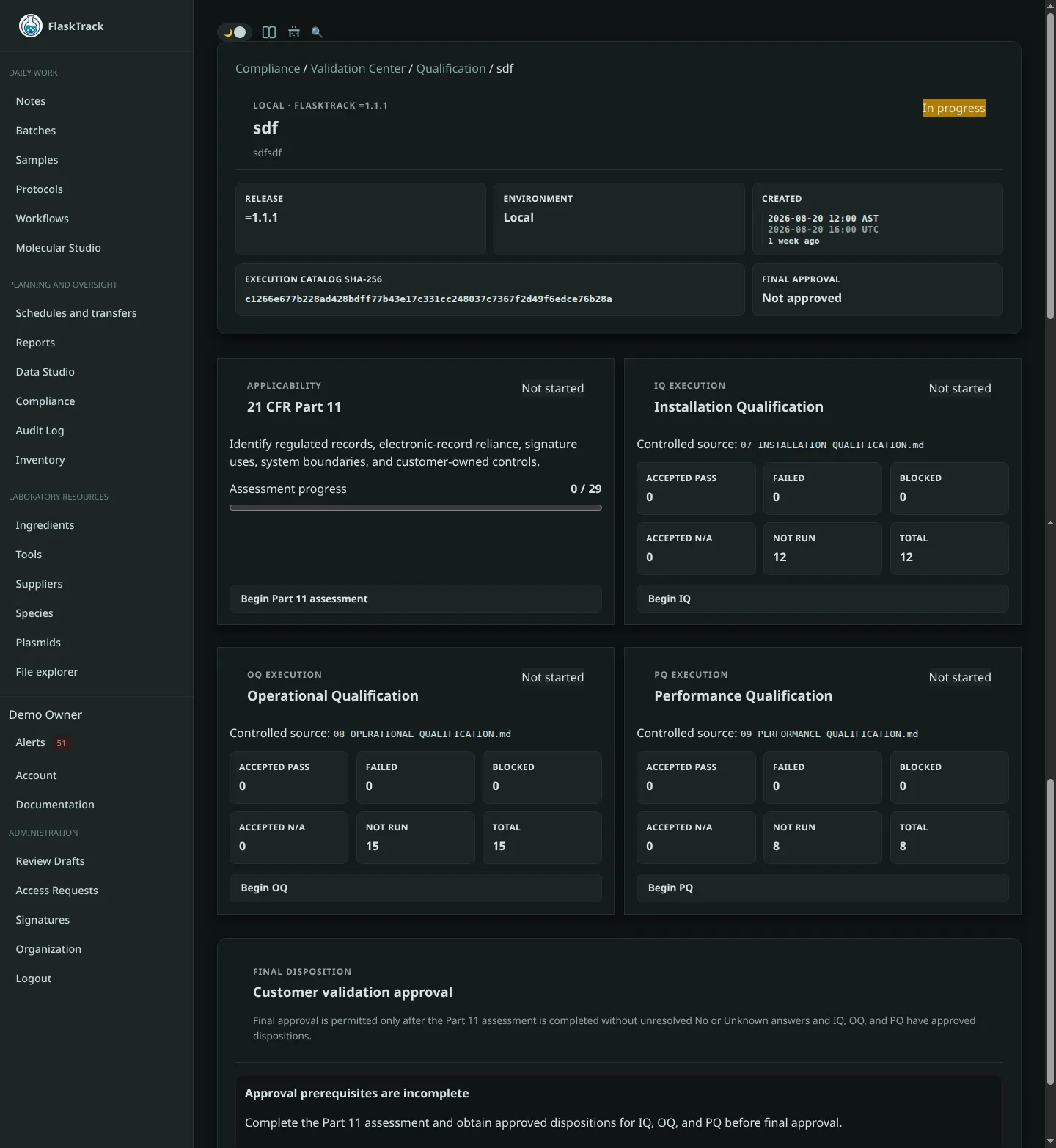The height and width of the screenshot is (1148, 1056).
Task: Go to the Signatures page
Action: click(43, 920)
